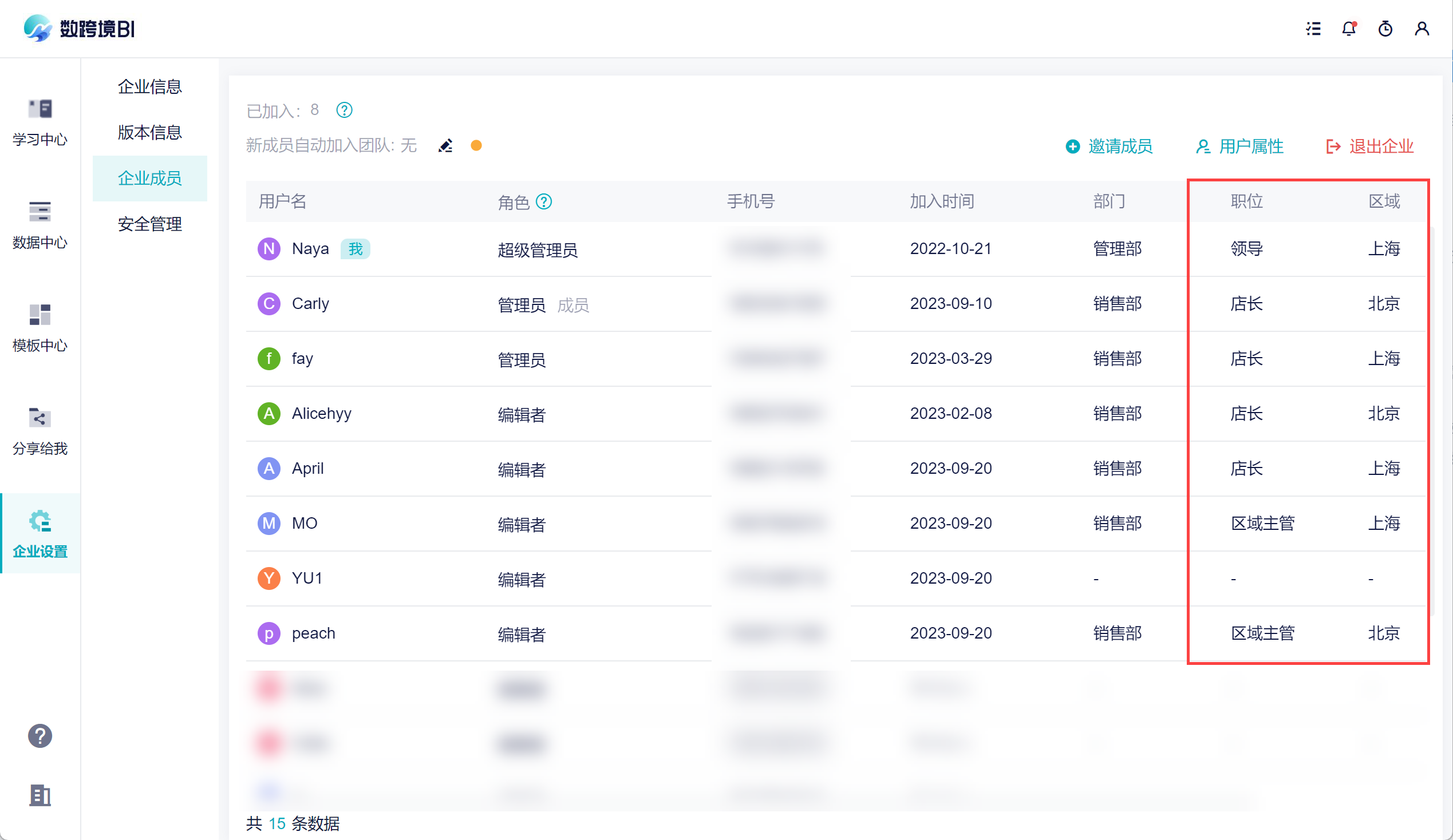Screen dimensions: 1453x840
Task: Click 新成员自动加入团队: 无 label
Action: pos(331,145)
